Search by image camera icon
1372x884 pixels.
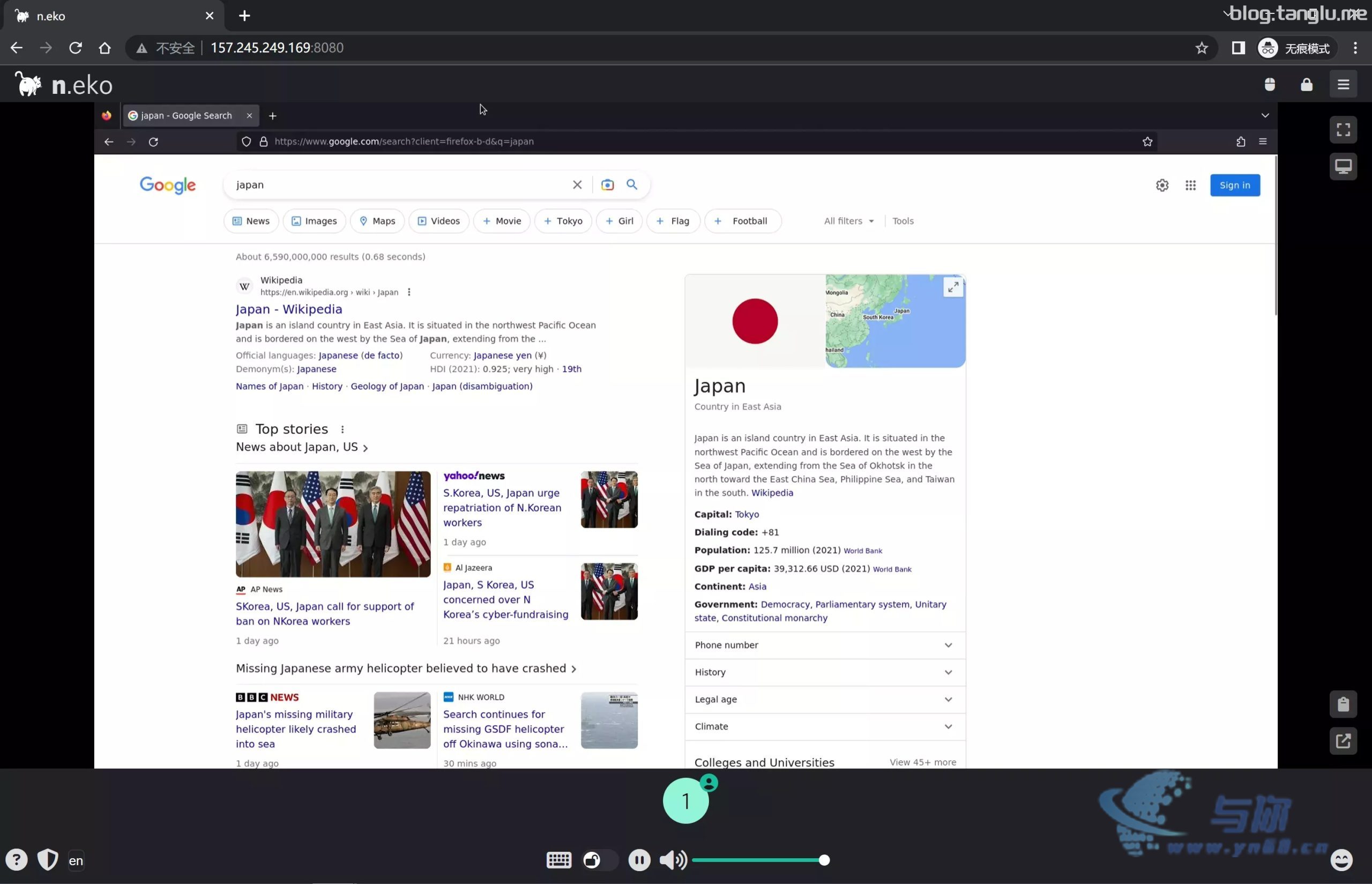point(607,185)
